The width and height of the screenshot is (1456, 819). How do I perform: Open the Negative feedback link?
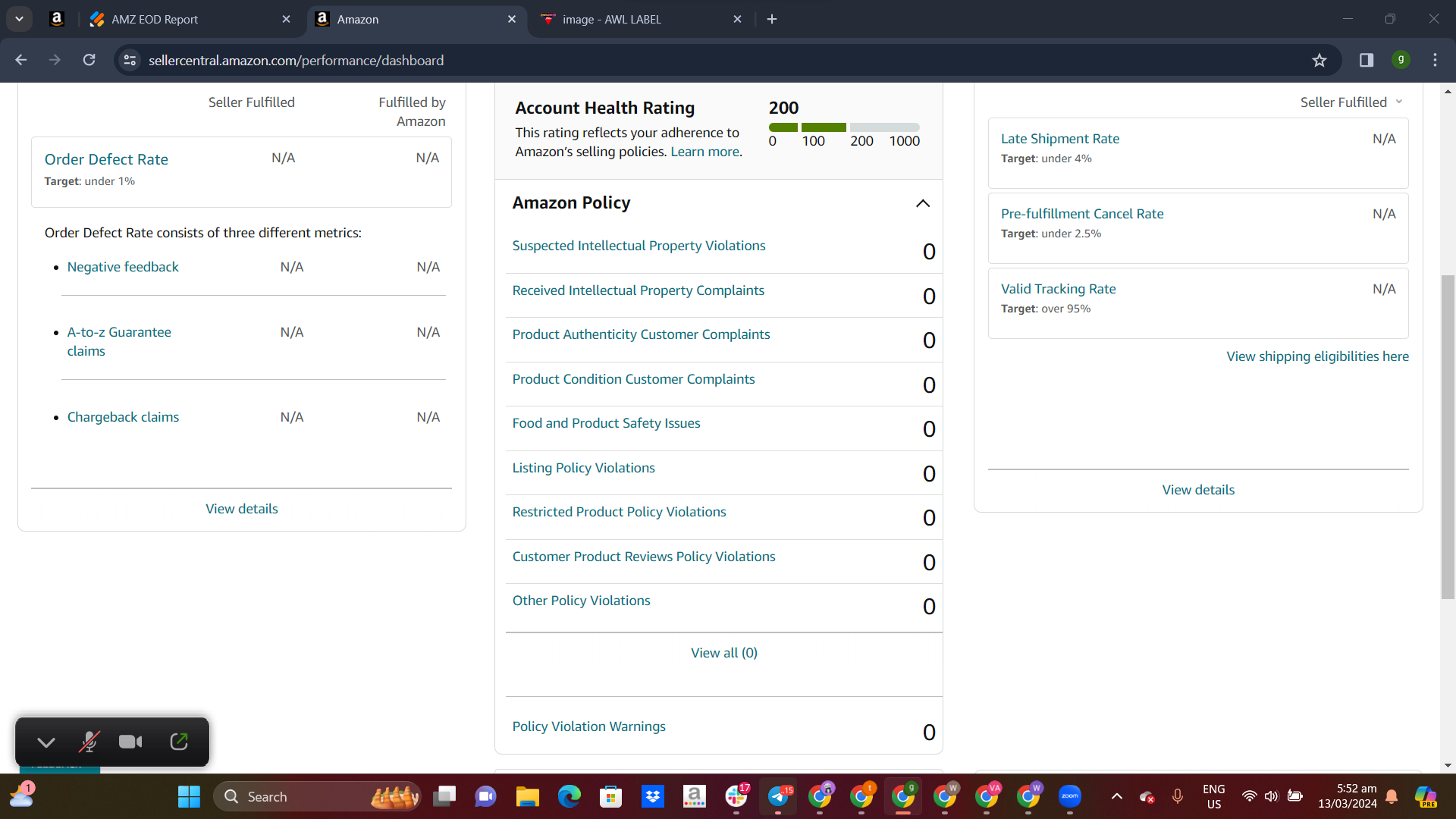coord(123,267)
